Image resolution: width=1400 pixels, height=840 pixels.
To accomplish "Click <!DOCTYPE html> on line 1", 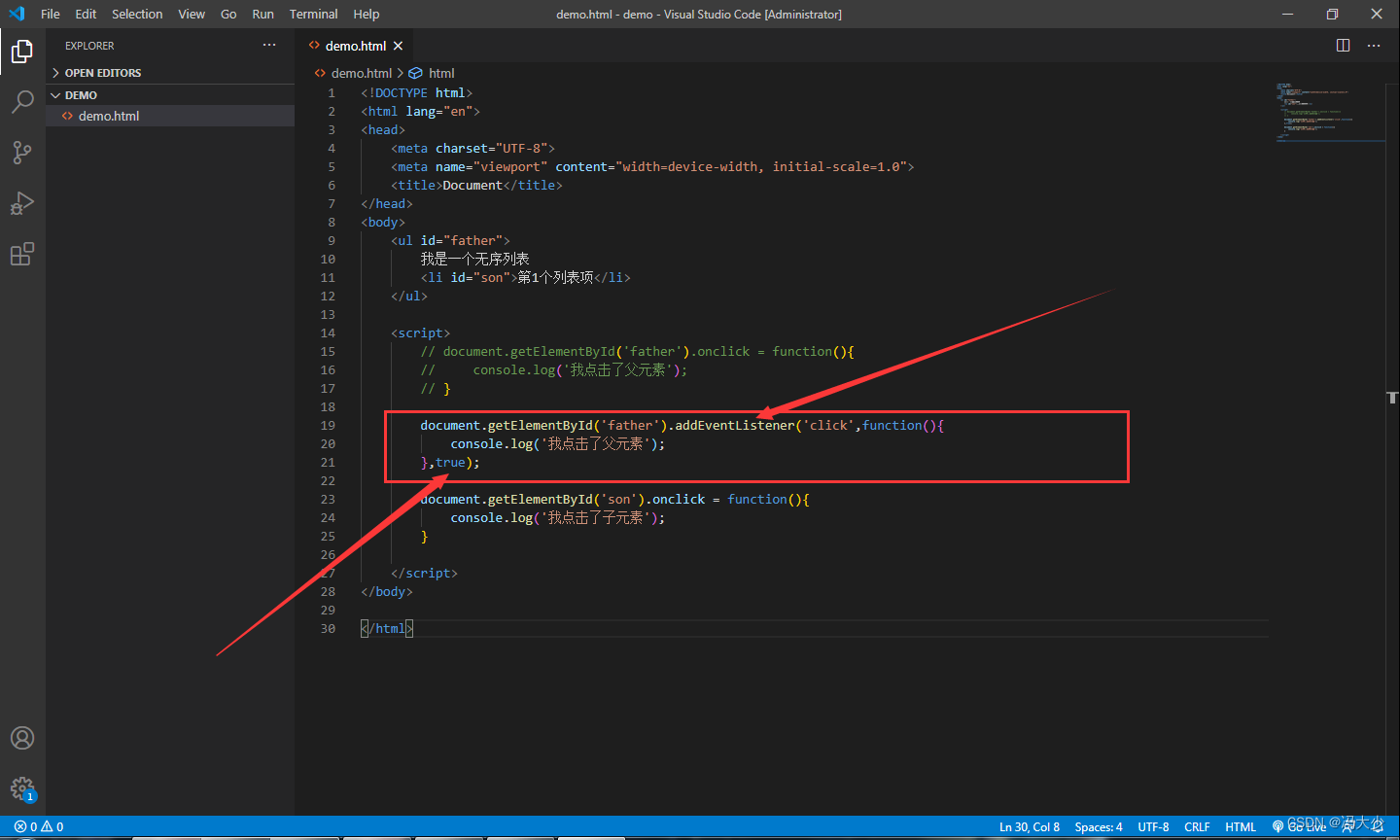I will tap(416, 92).
